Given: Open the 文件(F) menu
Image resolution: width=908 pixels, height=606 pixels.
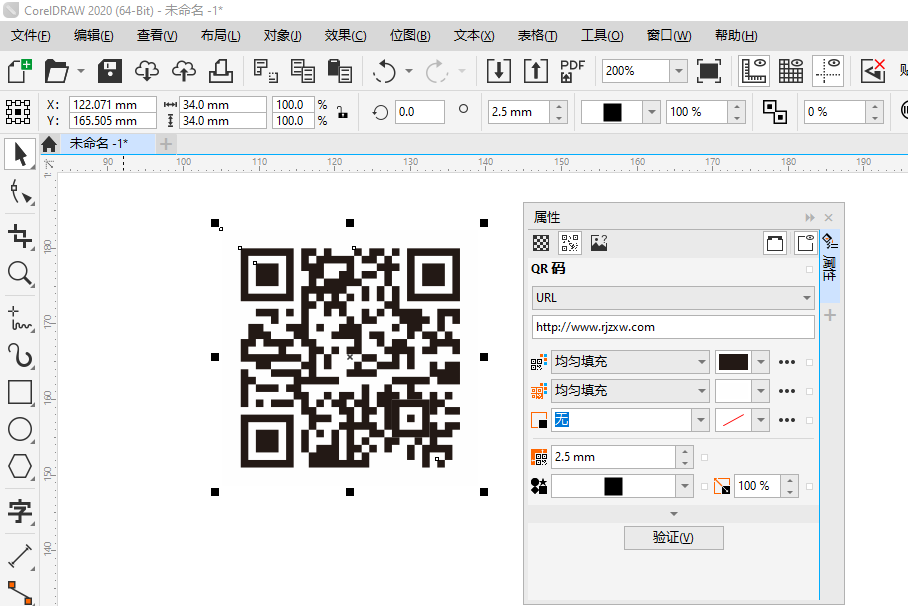Looking at the screenshot, I should pos(31,36).
